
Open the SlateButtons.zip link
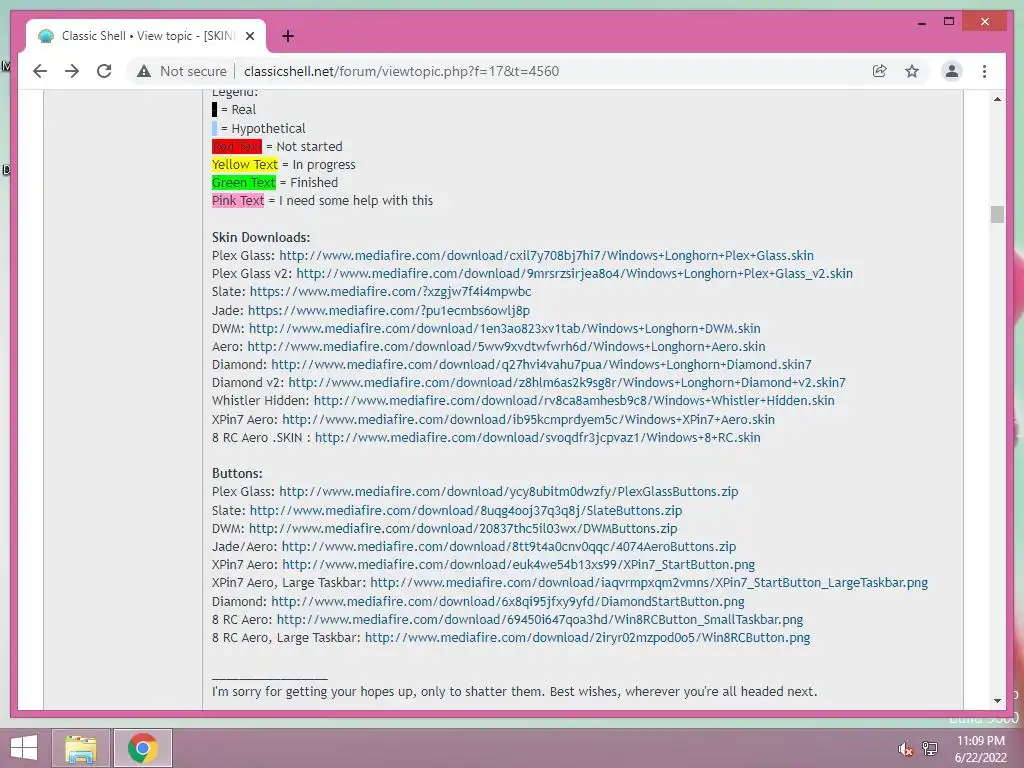[466, 510]
